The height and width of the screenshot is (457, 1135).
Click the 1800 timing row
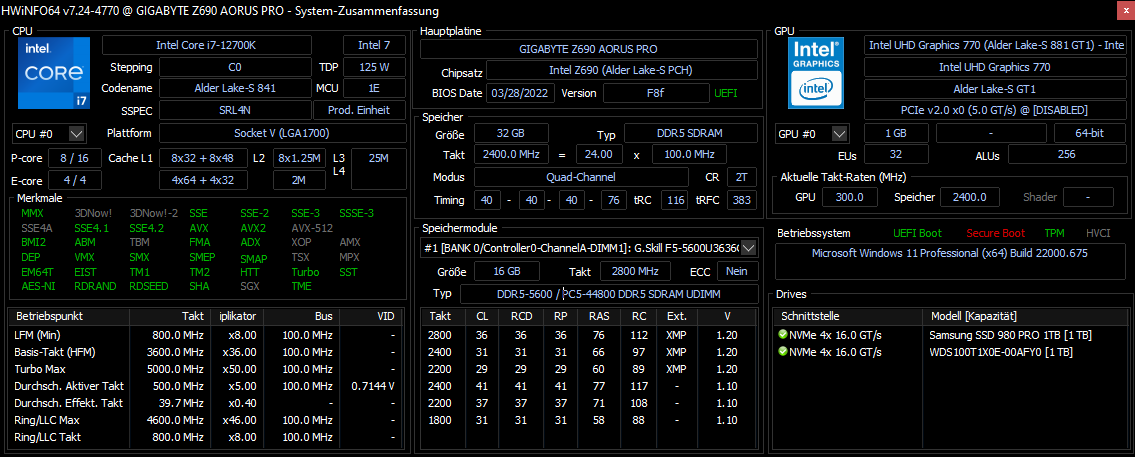[588, 420]
